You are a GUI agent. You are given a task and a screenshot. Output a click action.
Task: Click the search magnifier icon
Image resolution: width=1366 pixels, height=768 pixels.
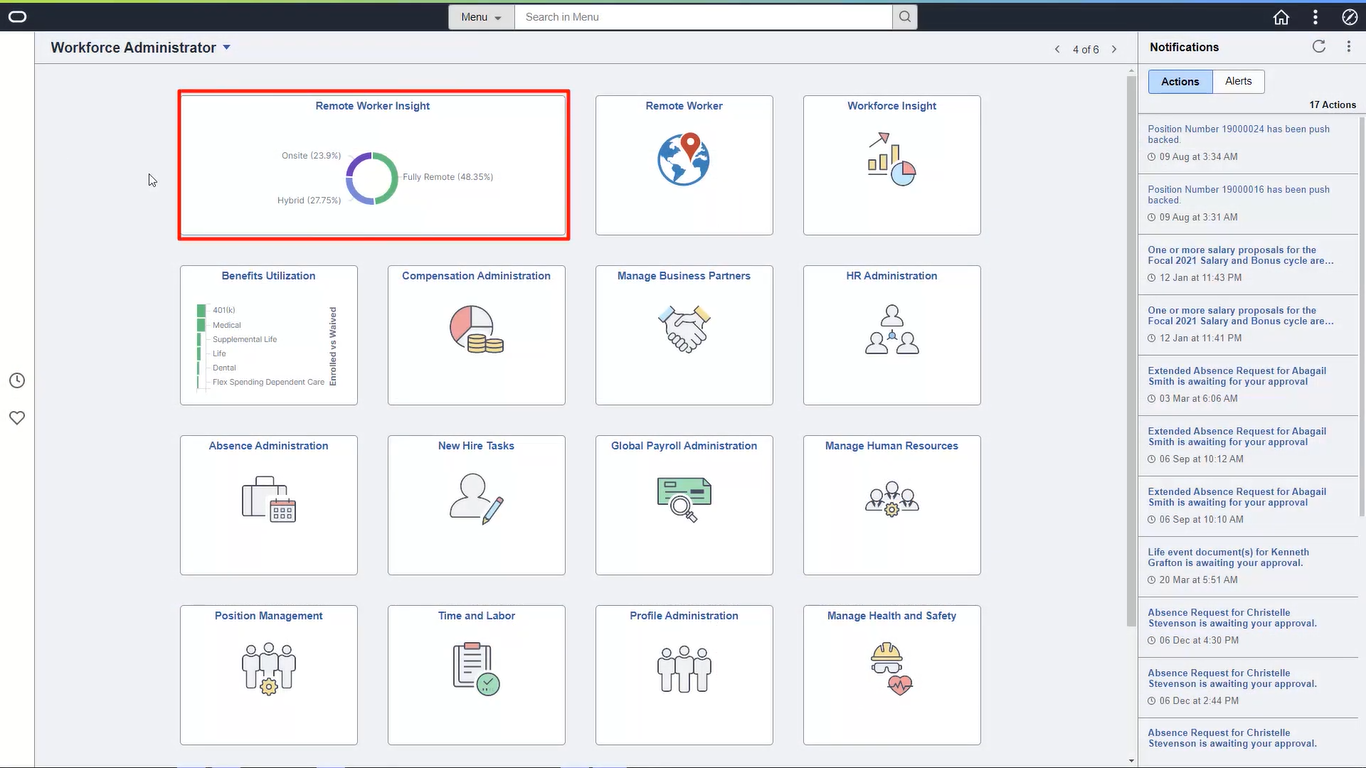point(905,17)
